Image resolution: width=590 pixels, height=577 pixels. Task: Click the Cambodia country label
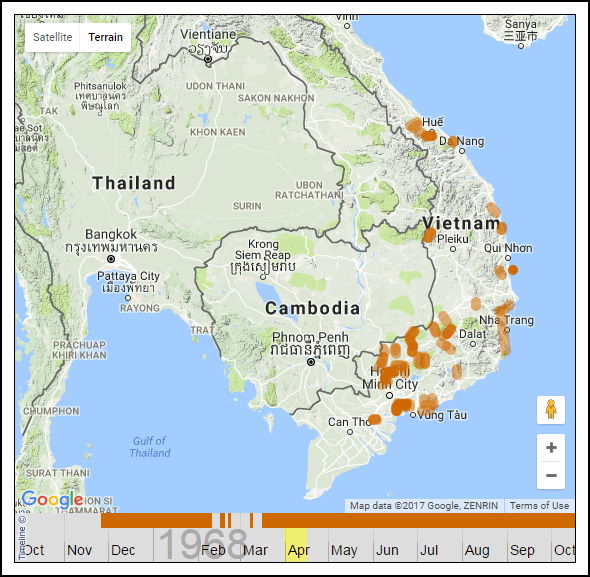[313, 308]
